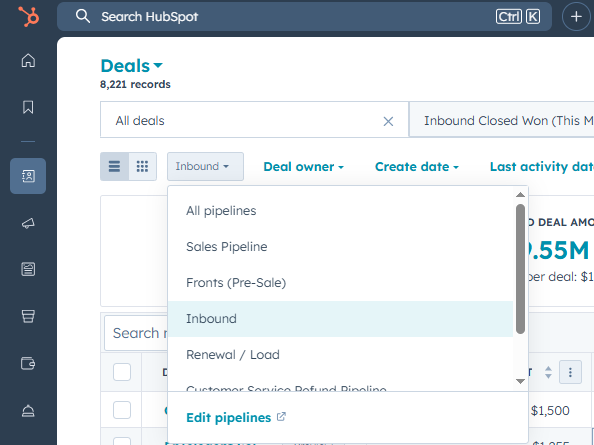Open the Commerce wallet icon in sidebar

pyautogui.click(x=28, y=364)
